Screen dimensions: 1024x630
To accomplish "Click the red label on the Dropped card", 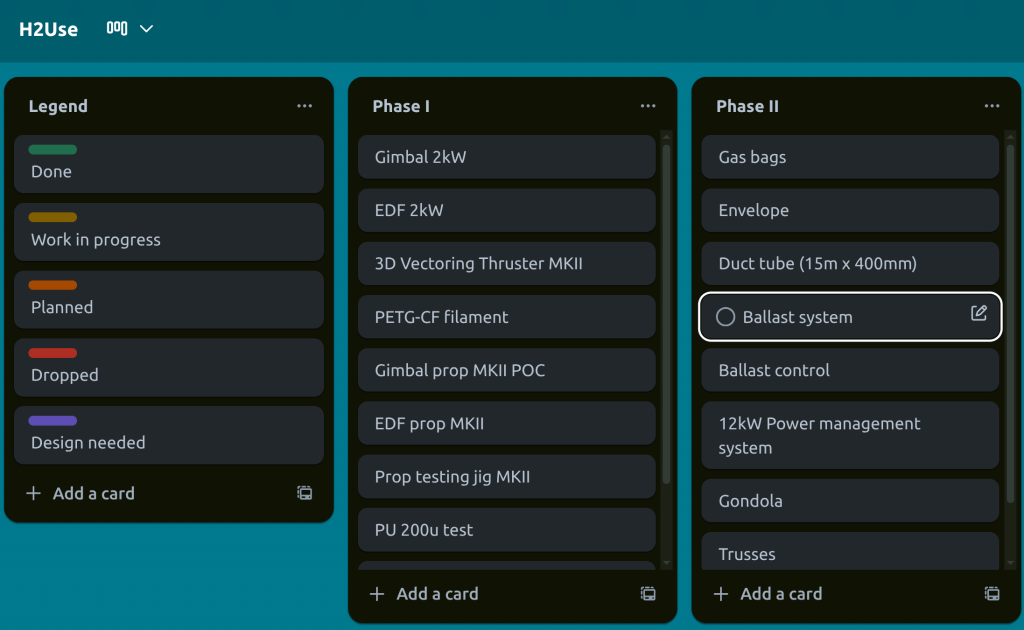I will click(53, 353).
